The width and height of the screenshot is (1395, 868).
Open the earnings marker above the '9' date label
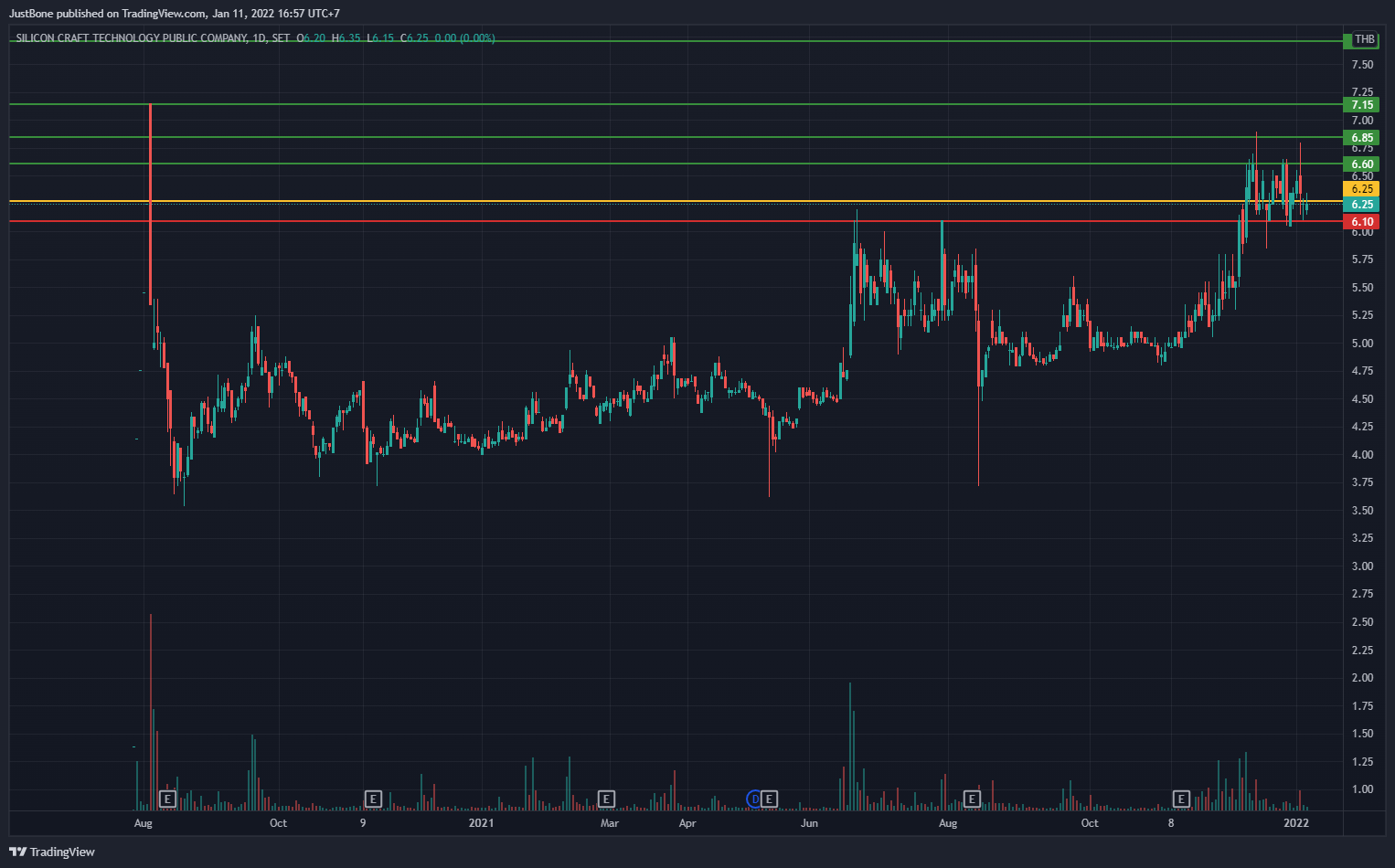[x=372, y=799]
